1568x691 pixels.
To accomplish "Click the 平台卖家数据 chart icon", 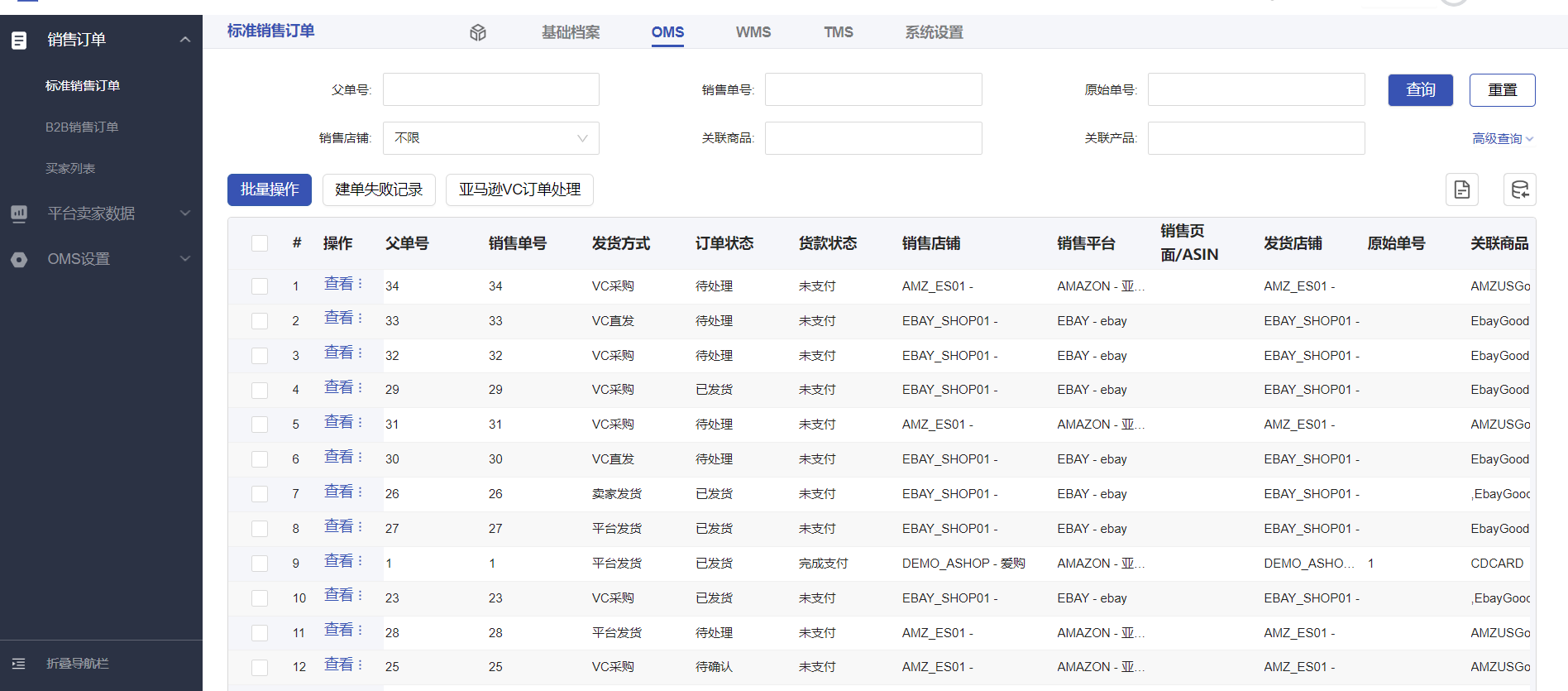I will click(19, 214).
